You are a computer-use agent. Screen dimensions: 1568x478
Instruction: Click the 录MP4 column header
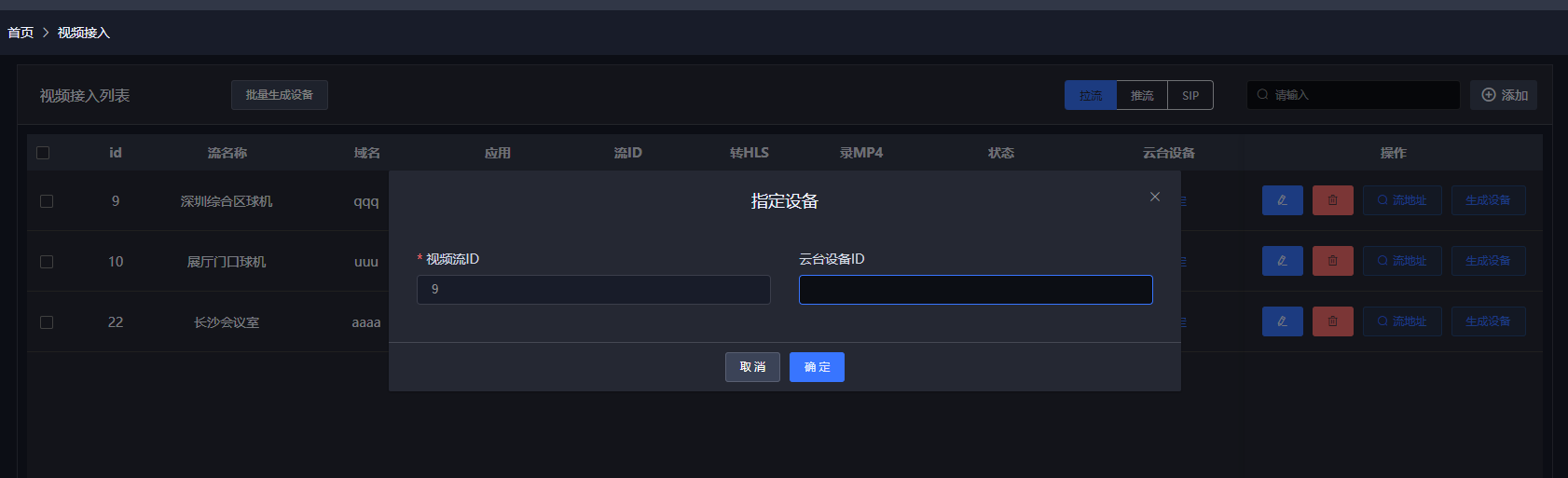pos(861,153)
